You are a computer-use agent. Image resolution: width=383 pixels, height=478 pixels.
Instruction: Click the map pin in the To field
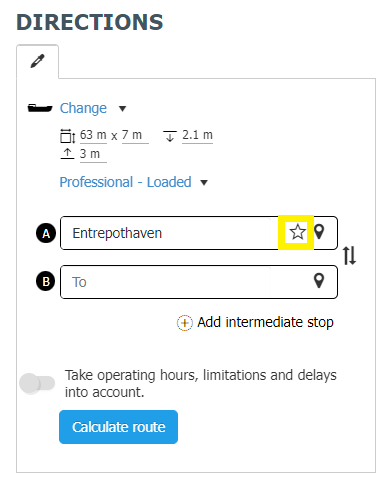pyautogui.click(x=319, y=281)
